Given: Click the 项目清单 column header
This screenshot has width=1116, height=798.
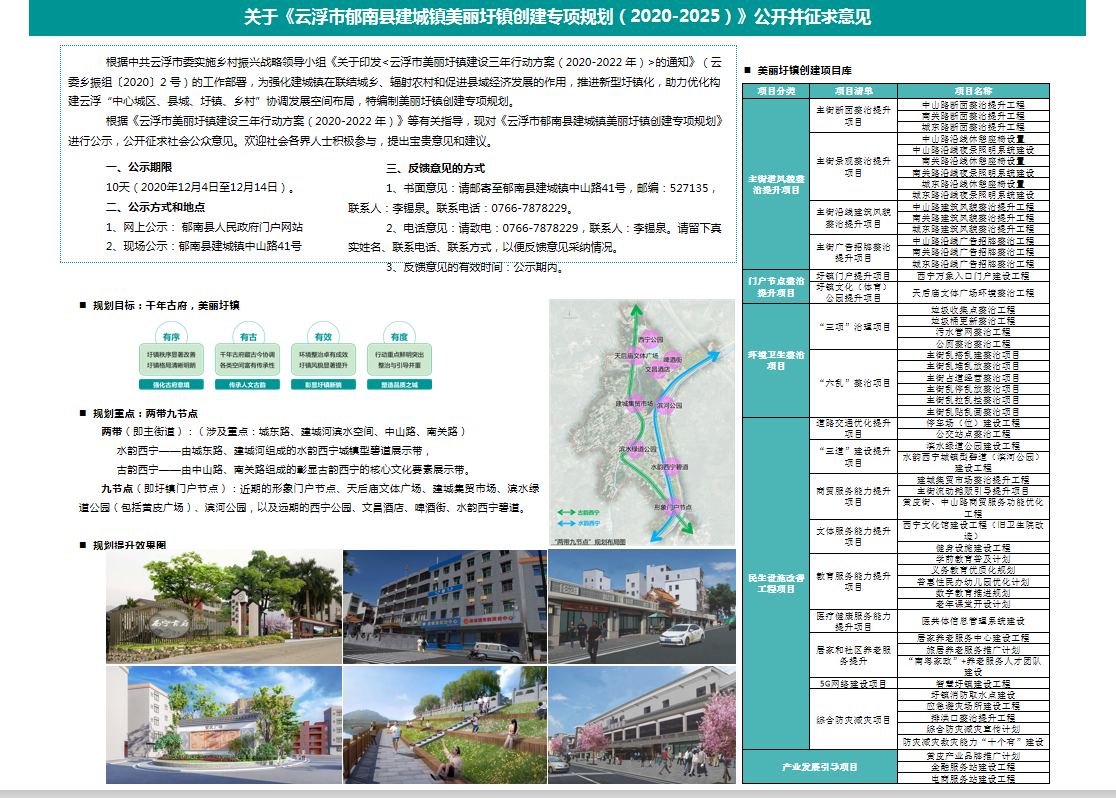Looking at the screenshot, I should tap(853, 91).
